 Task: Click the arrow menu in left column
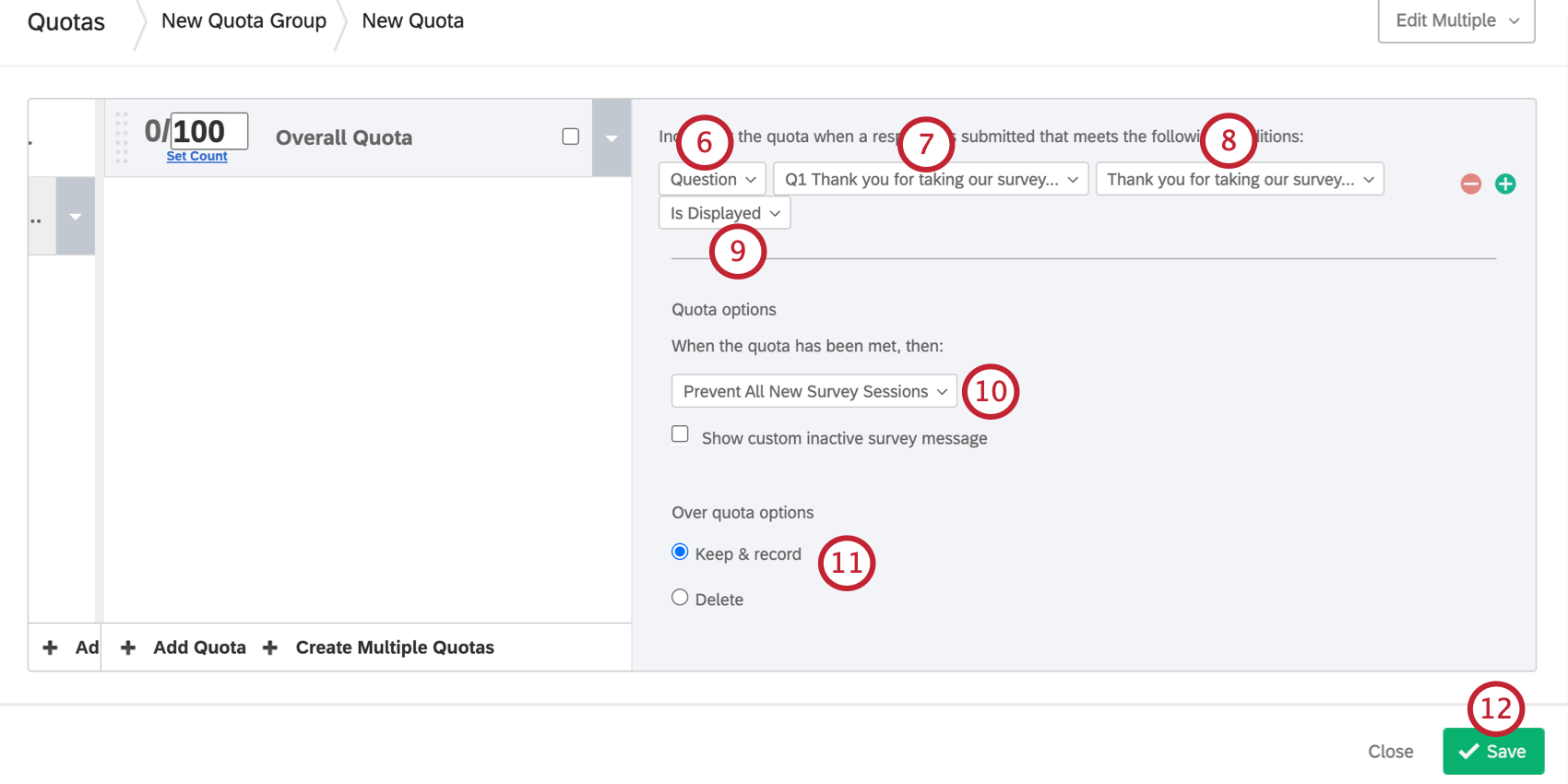click(x=76, y=217)
